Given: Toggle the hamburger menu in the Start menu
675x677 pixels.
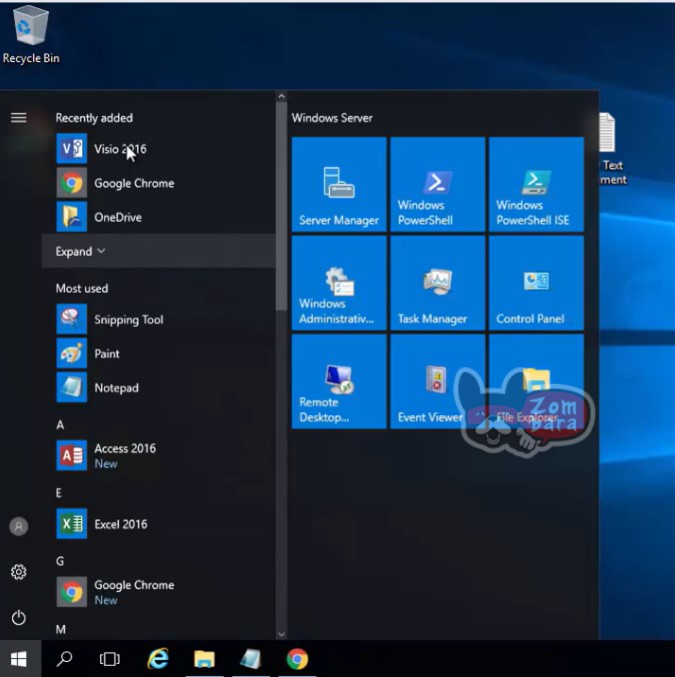Looking at the screenshot, I should tap(19, 117).
